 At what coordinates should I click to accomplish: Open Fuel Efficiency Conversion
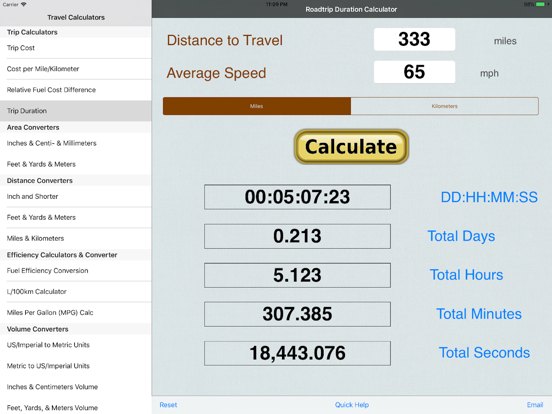[76, 271]
